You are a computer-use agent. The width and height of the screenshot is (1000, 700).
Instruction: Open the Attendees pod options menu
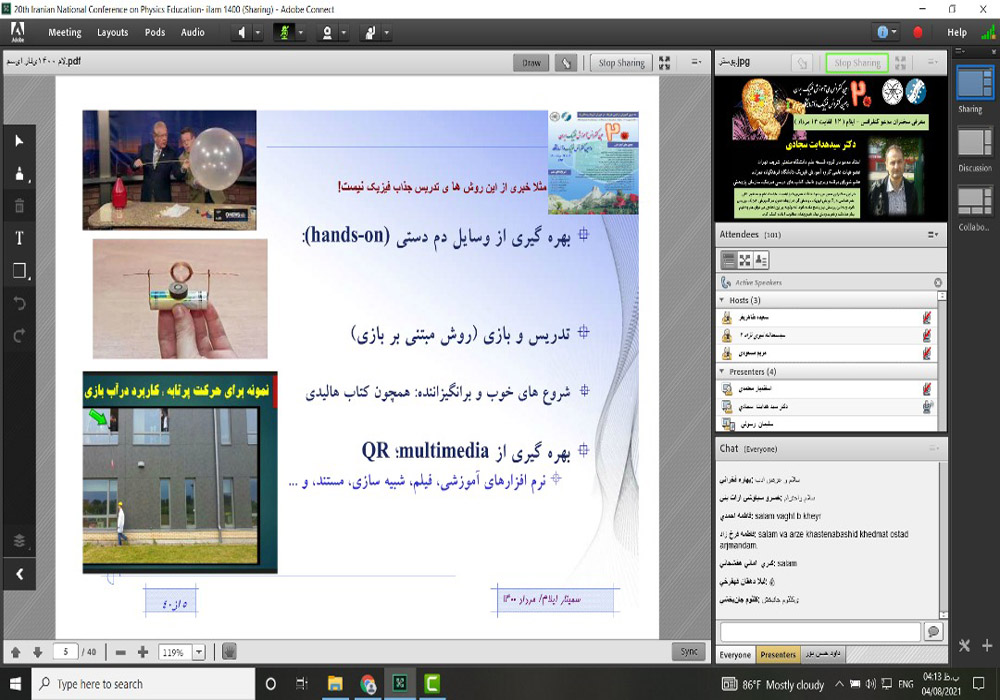(x=932, y=235)
